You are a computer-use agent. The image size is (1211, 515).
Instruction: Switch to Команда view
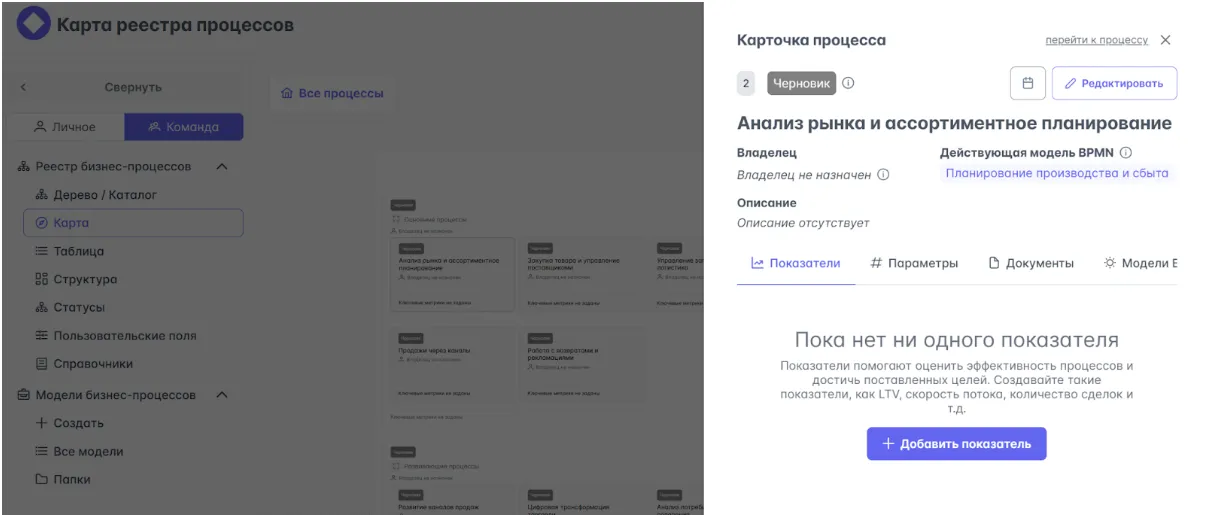click(x=183, y=127)
